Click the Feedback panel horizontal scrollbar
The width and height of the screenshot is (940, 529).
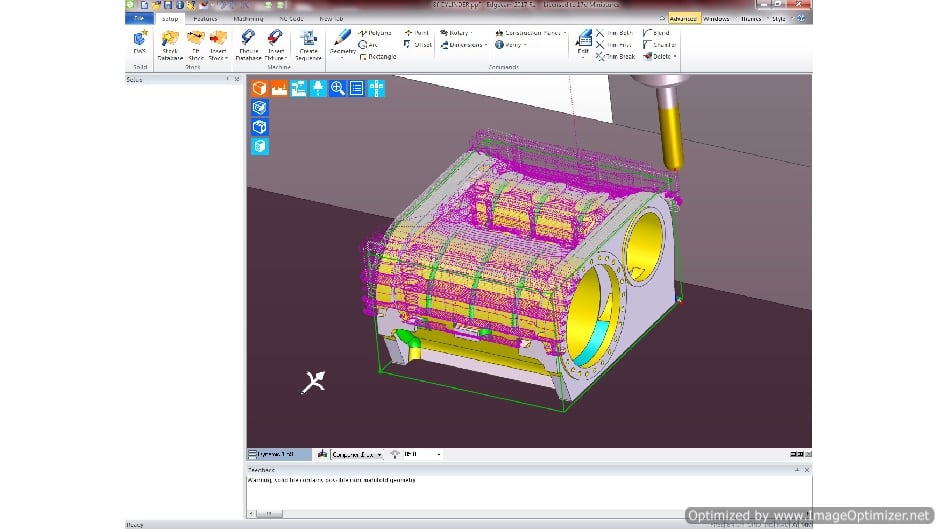[x=270, y=514]
